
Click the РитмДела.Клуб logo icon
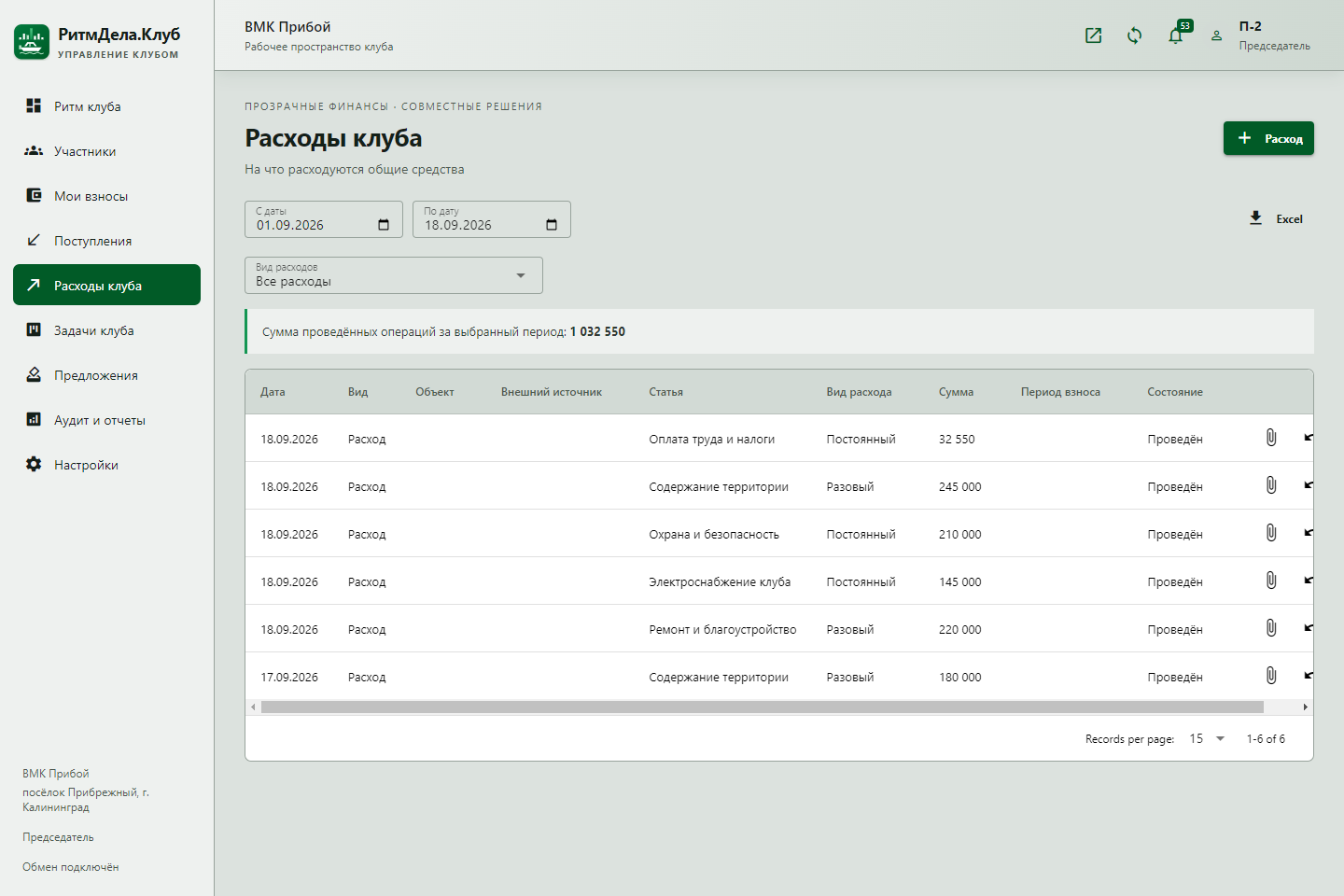pos(32,42)
